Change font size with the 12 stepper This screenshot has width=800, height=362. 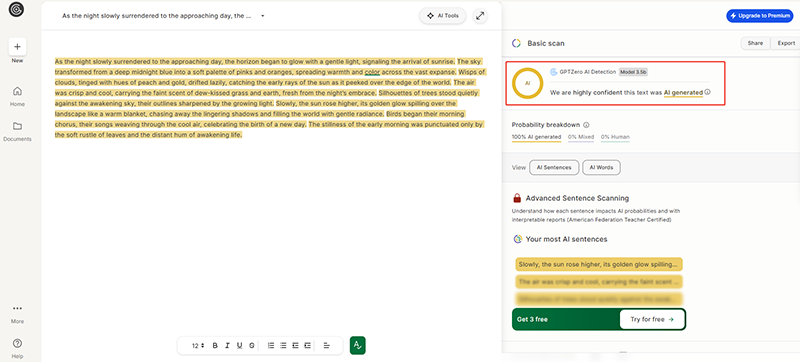(x=198, y=346)
